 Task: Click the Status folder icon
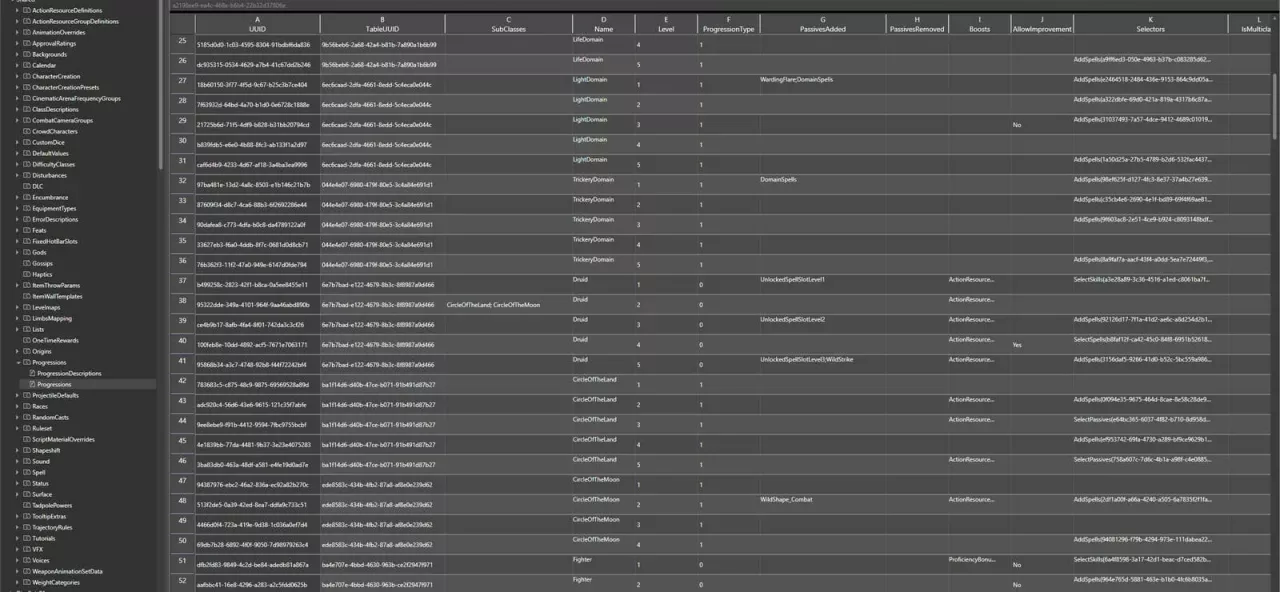27,483
